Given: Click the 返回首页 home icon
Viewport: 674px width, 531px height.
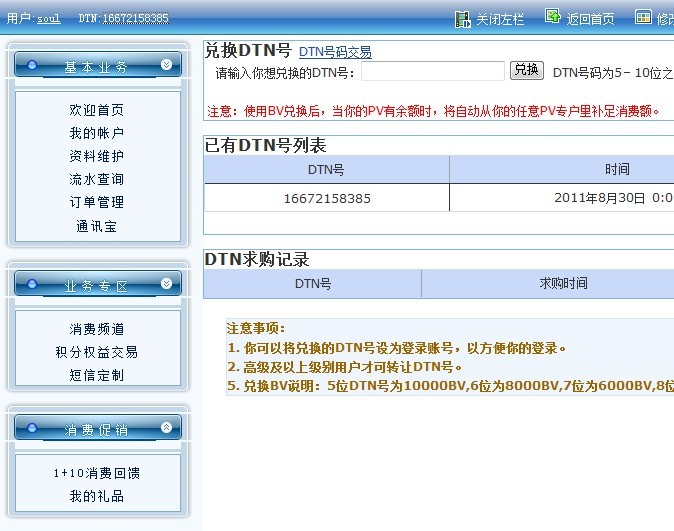Looking at the screenshot, I should [553, 16].
